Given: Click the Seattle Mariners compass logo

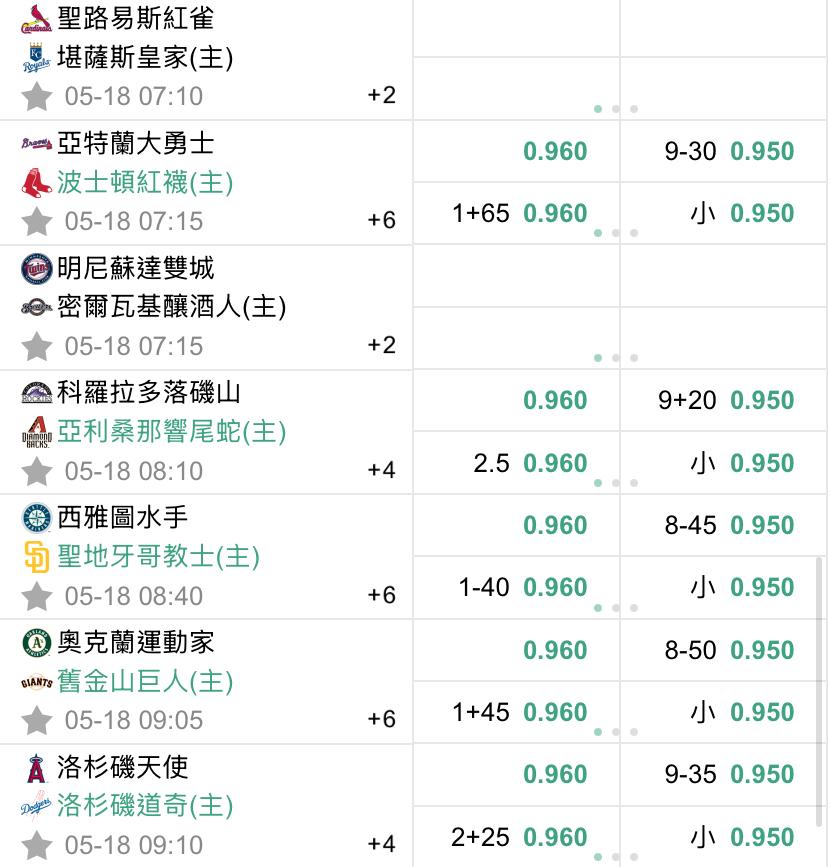Looking at the screenshot, I should pos(37,519).
